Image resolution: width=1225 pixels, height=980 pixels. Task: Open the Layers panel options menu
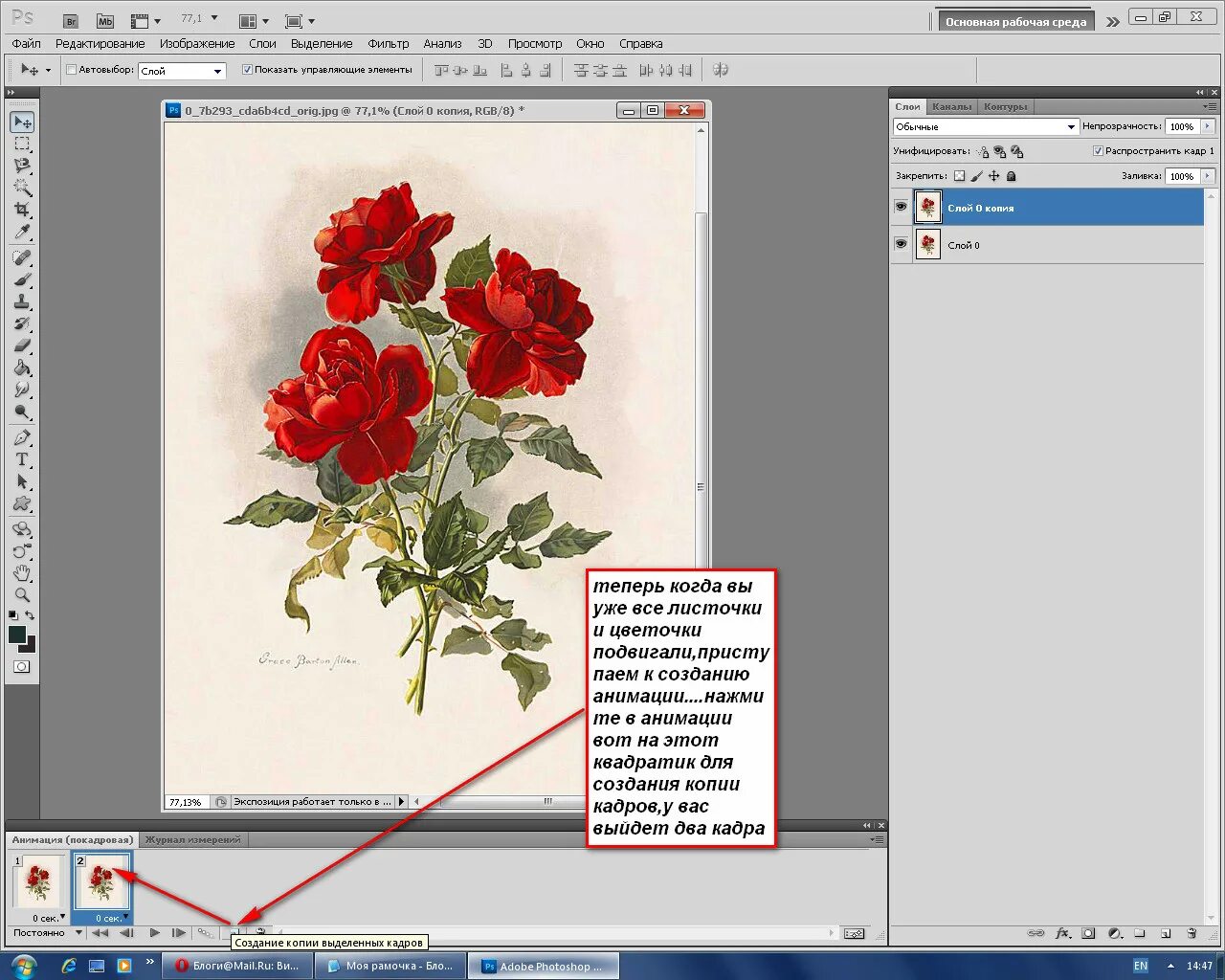1211,106
